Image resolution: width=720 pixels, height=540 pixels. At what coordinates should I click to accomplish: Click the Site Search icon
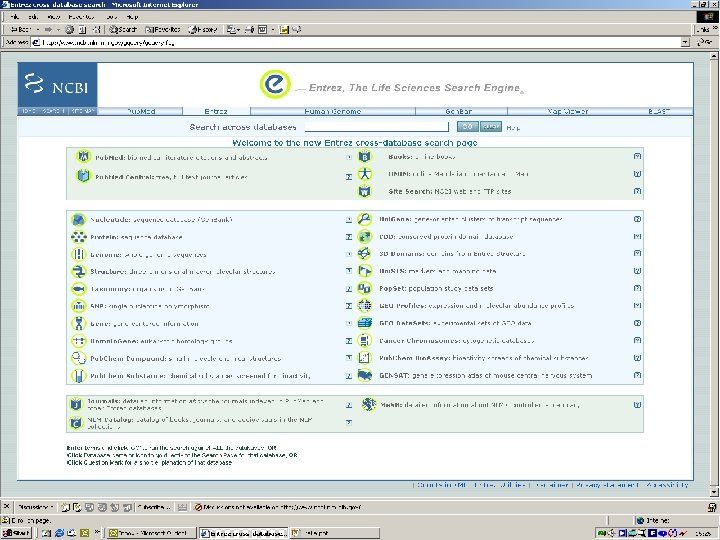365,191
